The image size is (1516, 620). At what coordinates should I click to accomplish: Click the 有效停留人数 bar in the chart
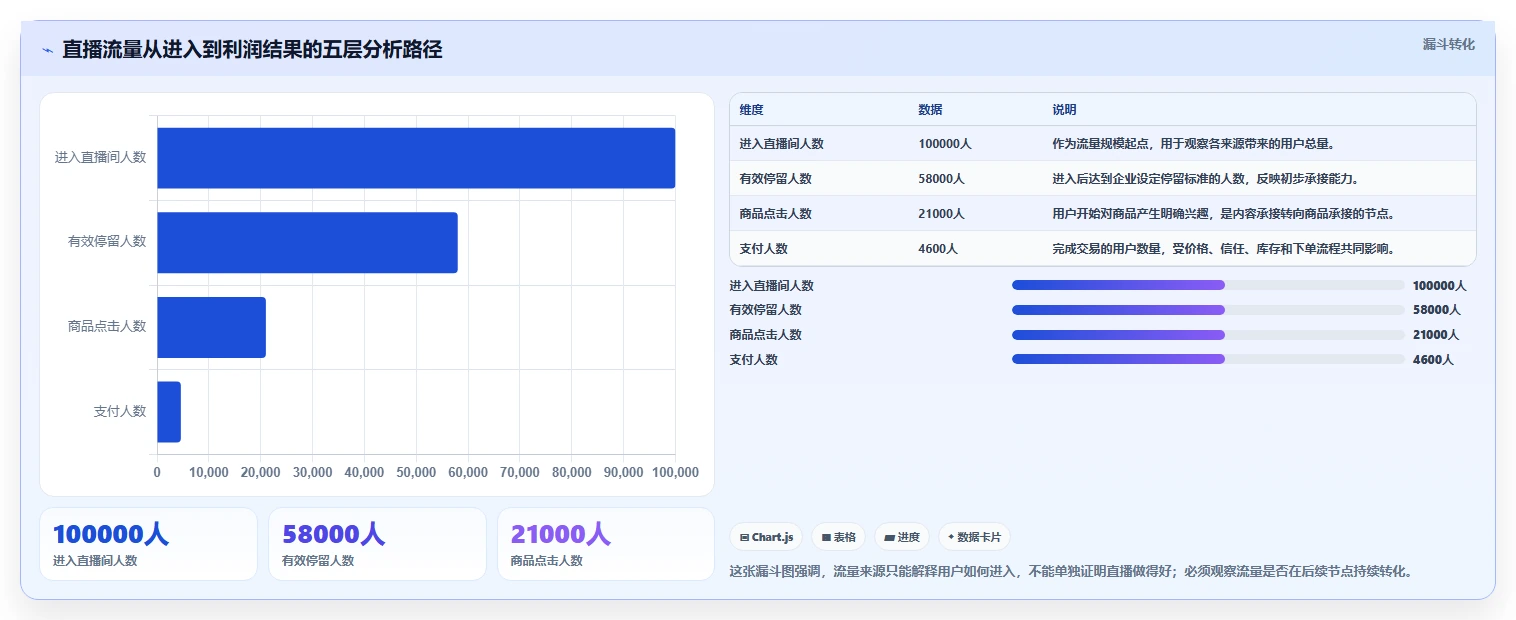[x=307, y=242]
